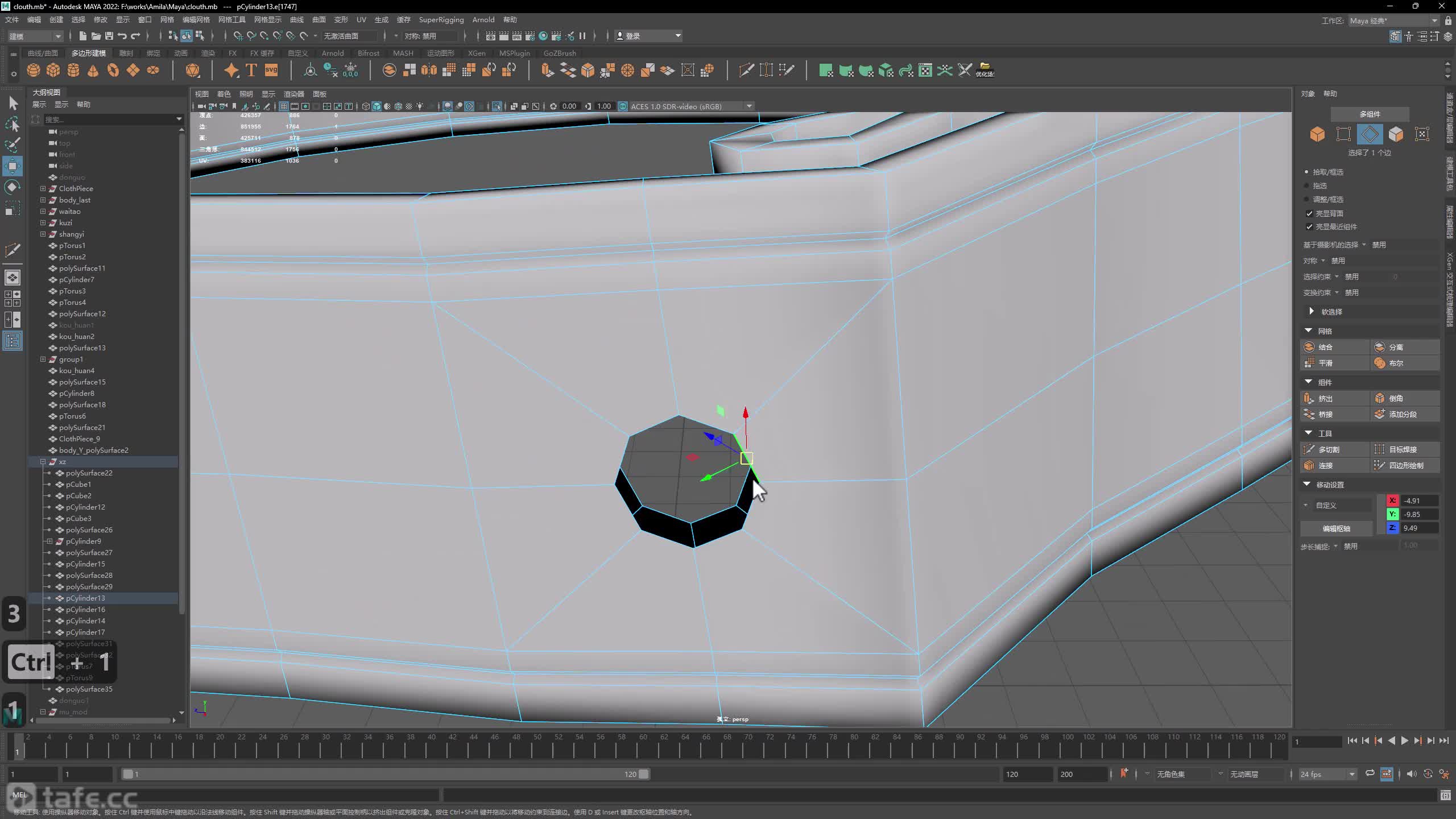This screenshot has height=819, width=1456.
Task: Expand the 软选择 section
Action: 1311,311
